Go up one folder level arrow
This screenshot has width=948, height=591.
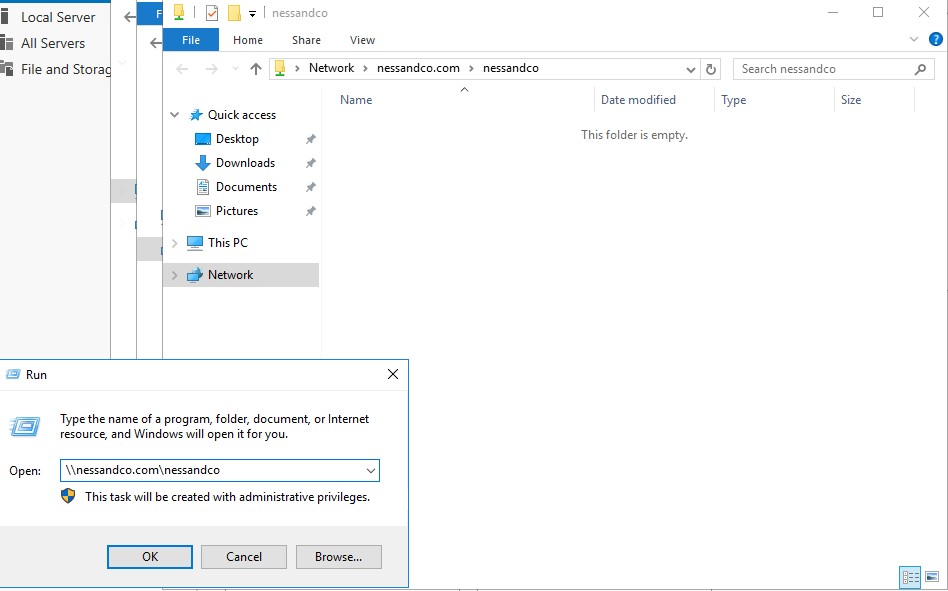point(256,69)
